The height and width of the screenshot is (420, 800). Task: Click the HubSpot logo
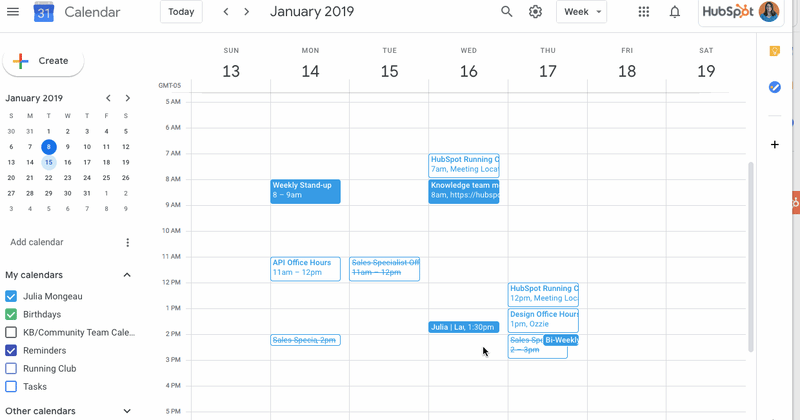pyautogui.click(x=728, y=12)
